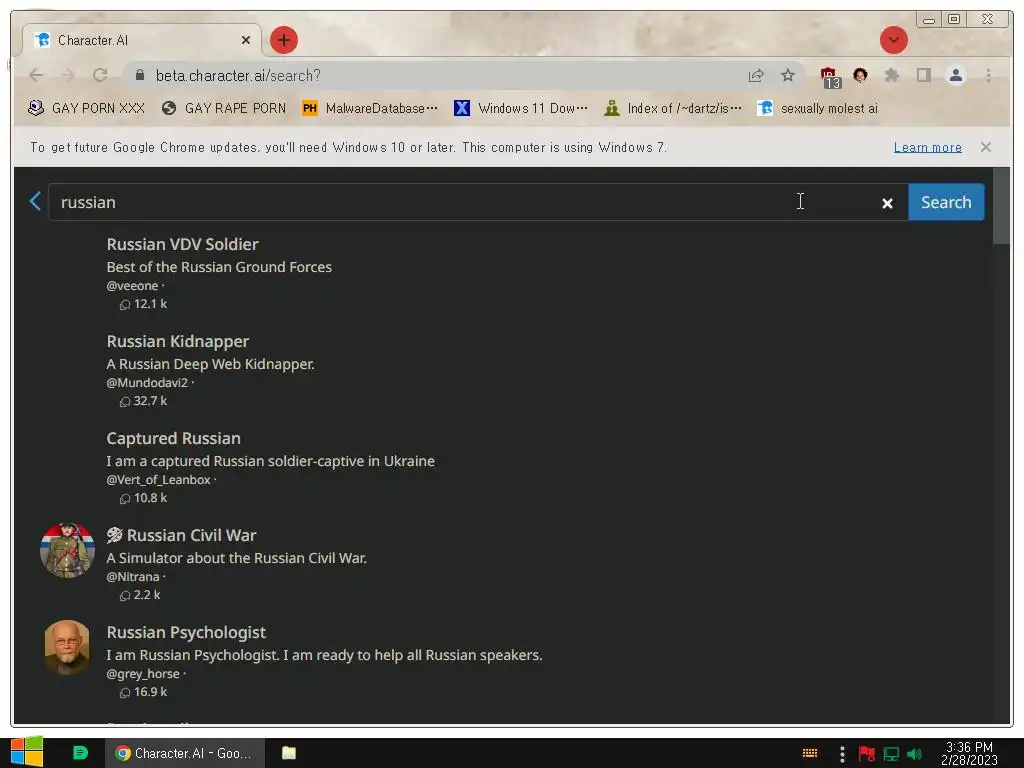1024x768 pixels.
Task: Click the image-generation icon before Russian Civil War
Action: point(114,536)
